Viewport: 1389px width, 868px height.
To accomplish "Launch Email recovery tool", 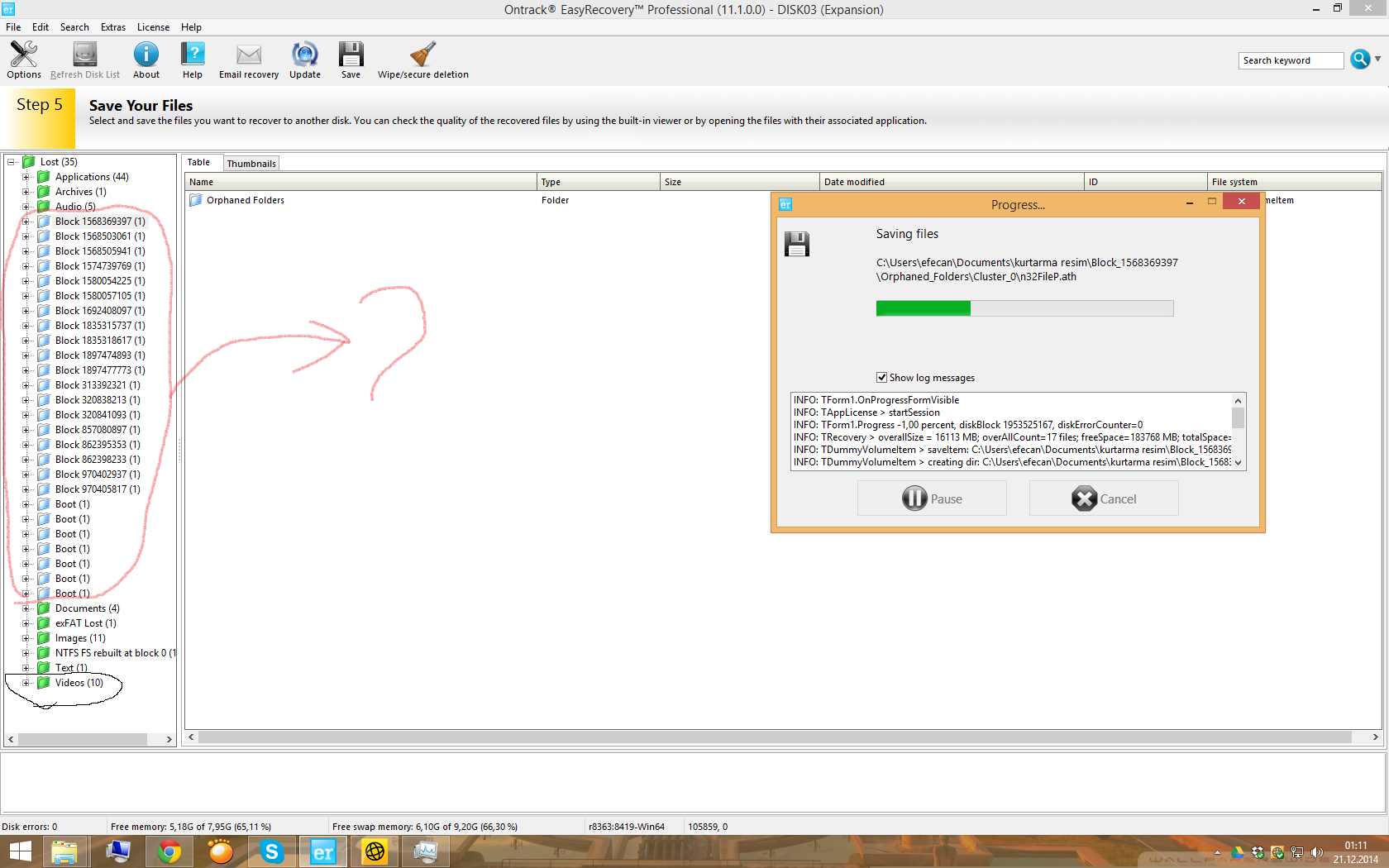I will (249, 60).
